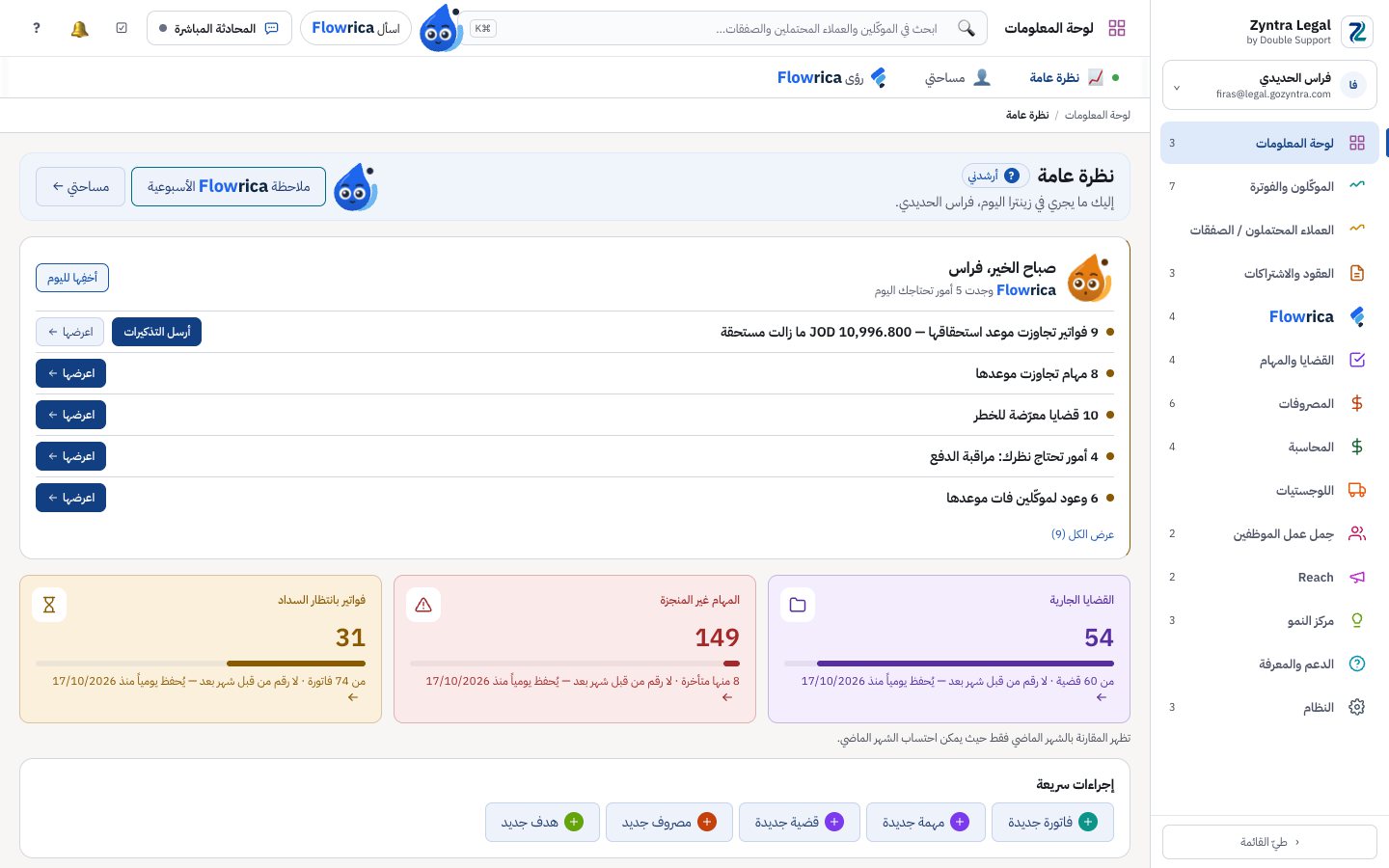Click the القضايا الجارية progress bar
Screen dimensions: 1389x868
click(949, 664)
